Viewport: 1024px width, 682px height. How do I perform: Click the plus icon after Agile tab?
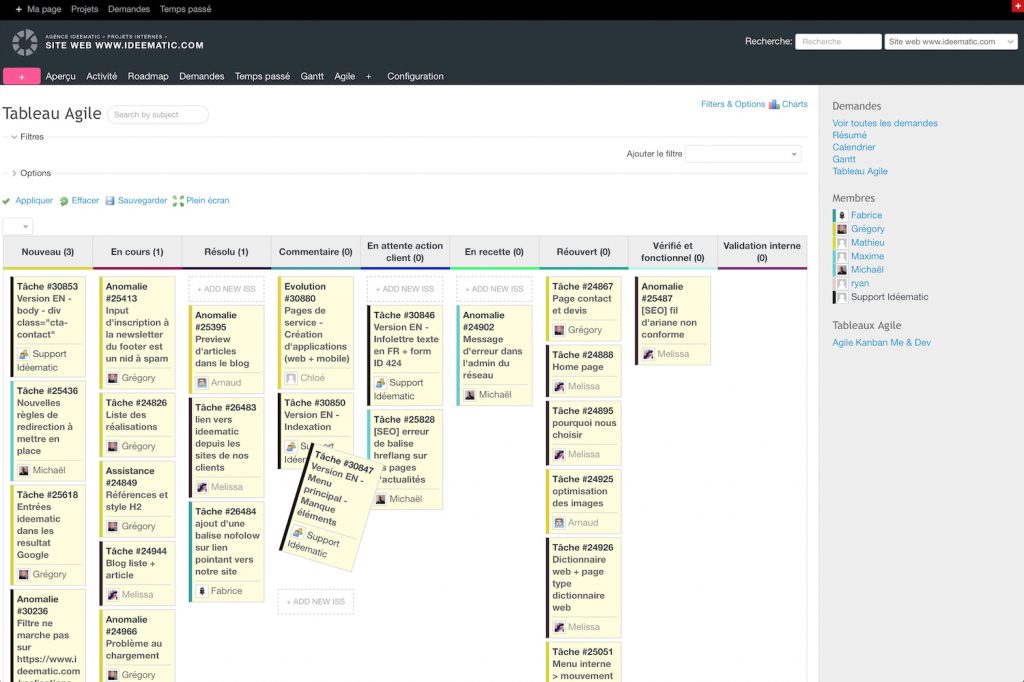pos(368,76)
